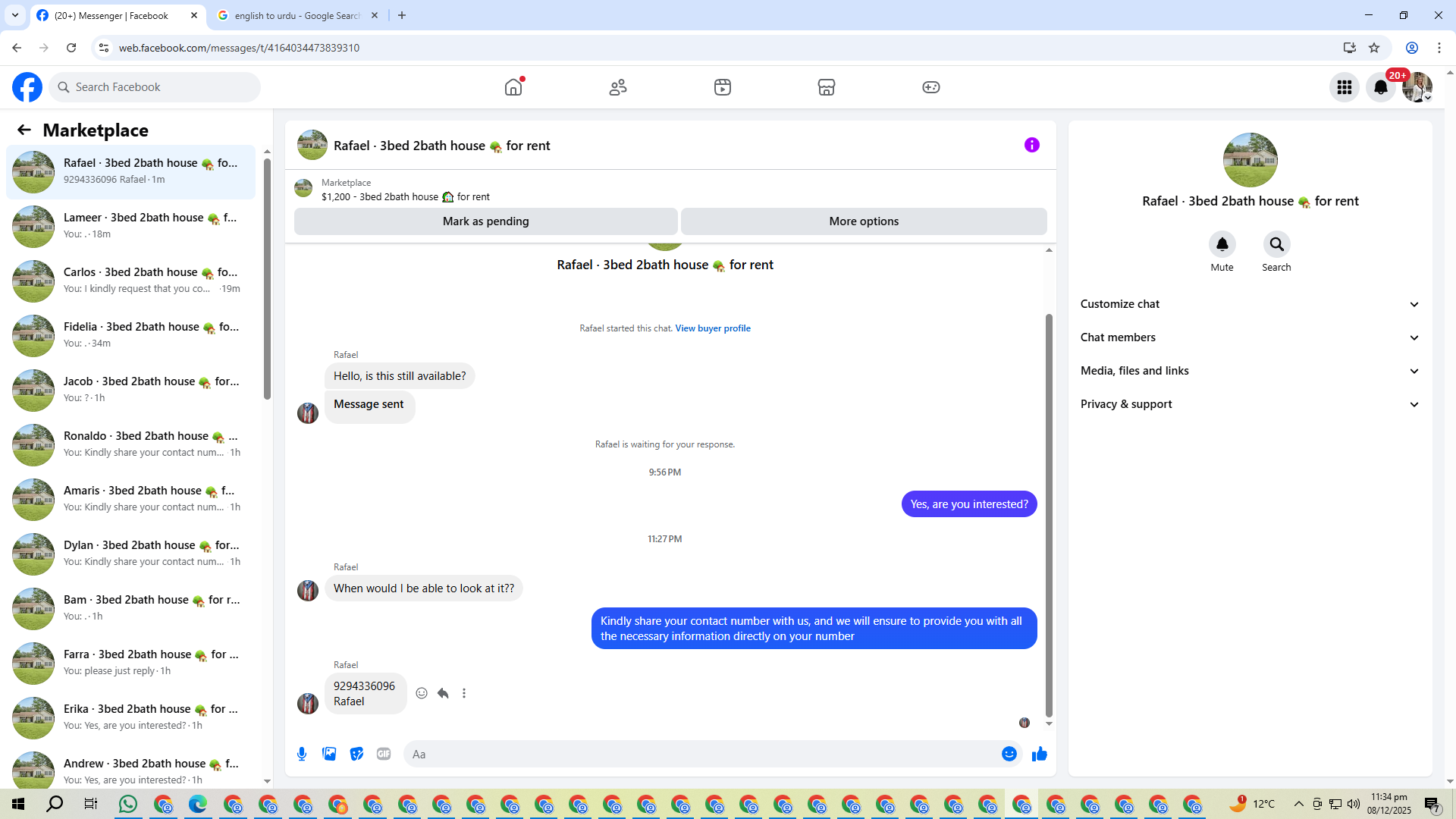Screen dimensions: 1456x819
Task: Open Farra's 3bed 2bath house chat
Action: pos(130,663)
